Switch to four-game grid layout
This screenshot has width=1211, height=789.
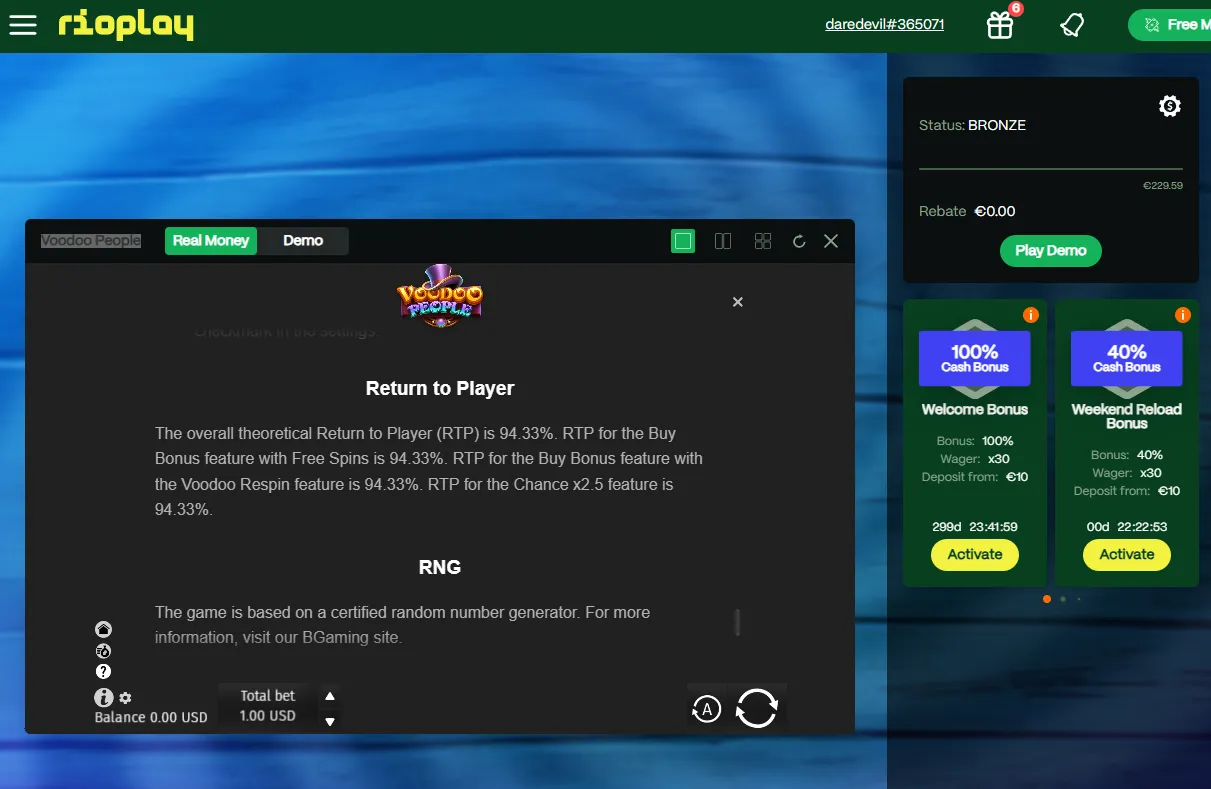point(763,241)
